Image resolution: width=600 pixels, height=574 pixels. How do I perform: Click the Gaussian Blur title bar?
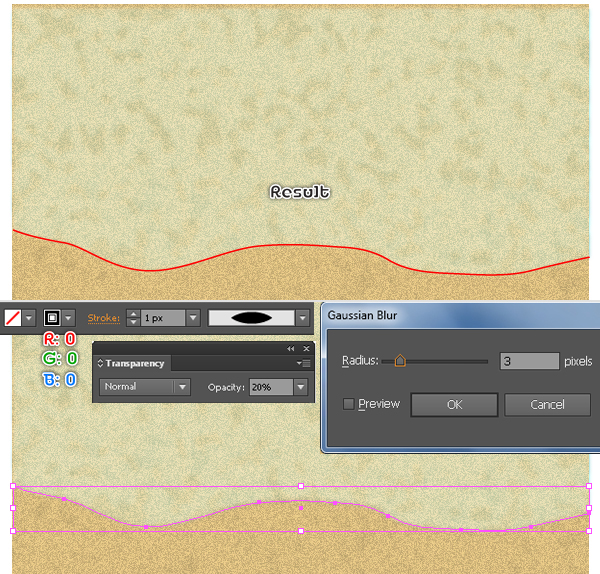click(461, 315)
